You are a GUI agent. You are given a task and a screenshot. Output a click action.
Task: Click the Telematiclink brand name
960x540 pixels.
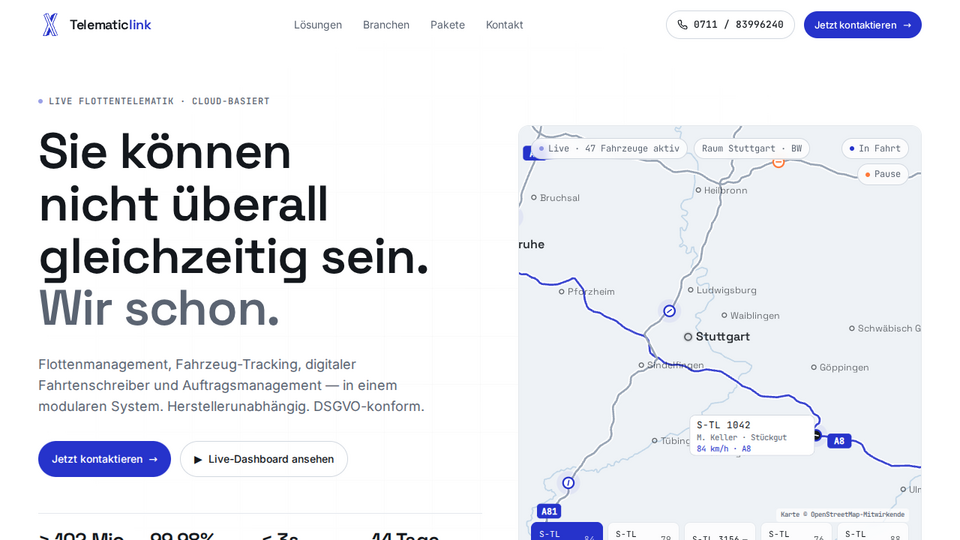click(110, 25)
